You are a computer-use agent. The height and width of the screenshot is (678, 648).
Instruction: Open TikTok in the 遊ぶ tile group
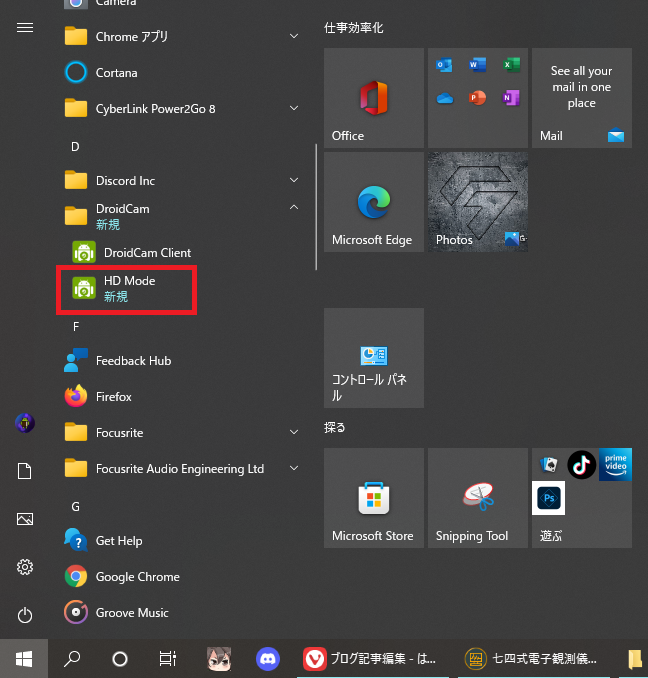[x=581, y=465]
